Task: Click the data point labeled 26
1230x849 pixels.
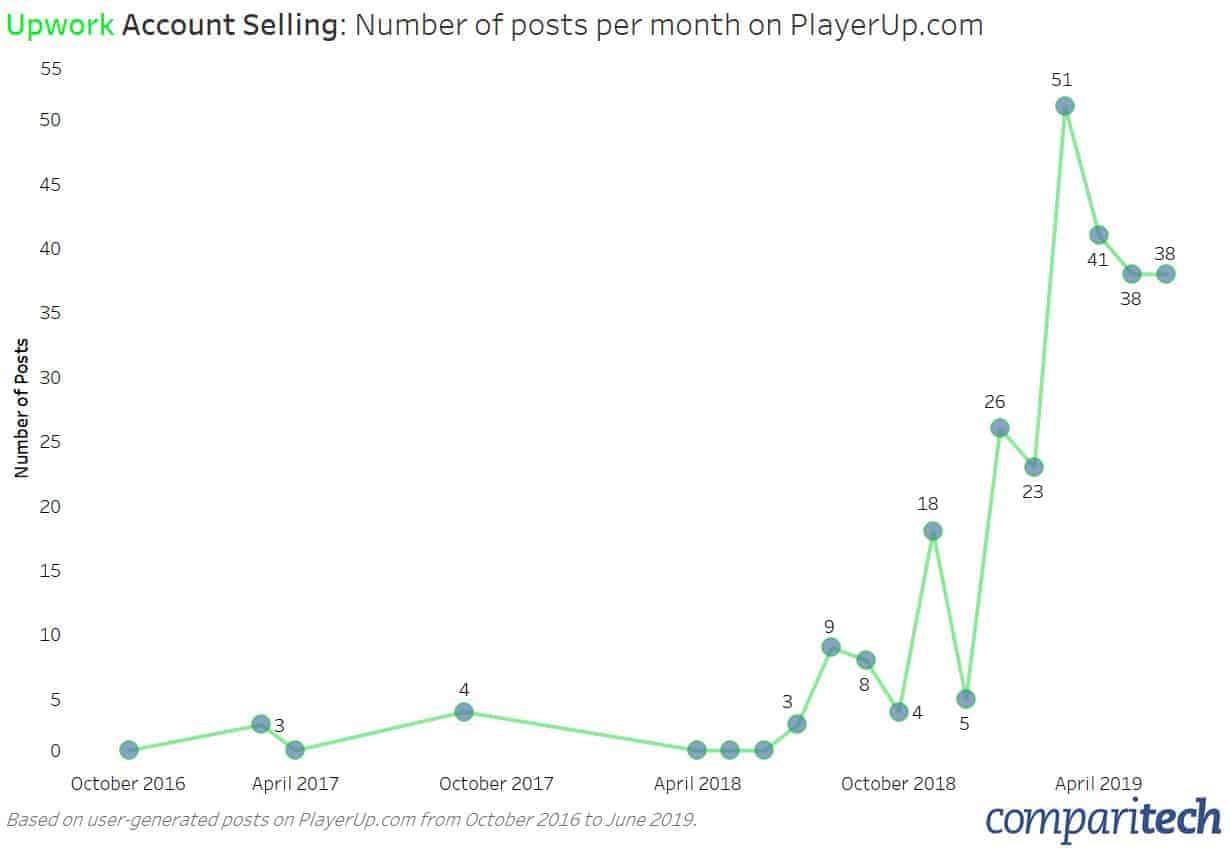Action: pos(999,428)
